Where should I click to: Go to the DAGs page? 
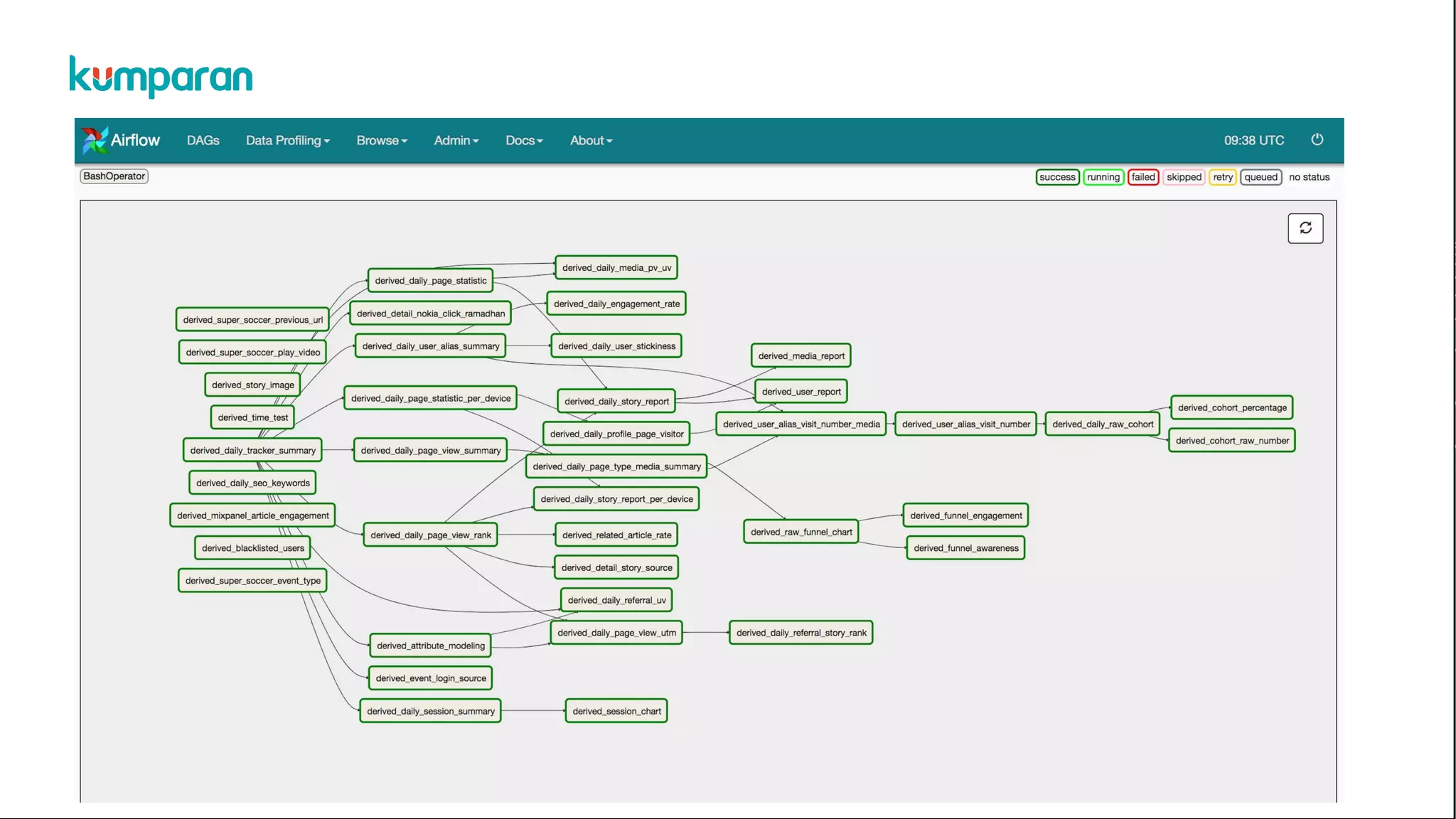click(x=203, y=141)
